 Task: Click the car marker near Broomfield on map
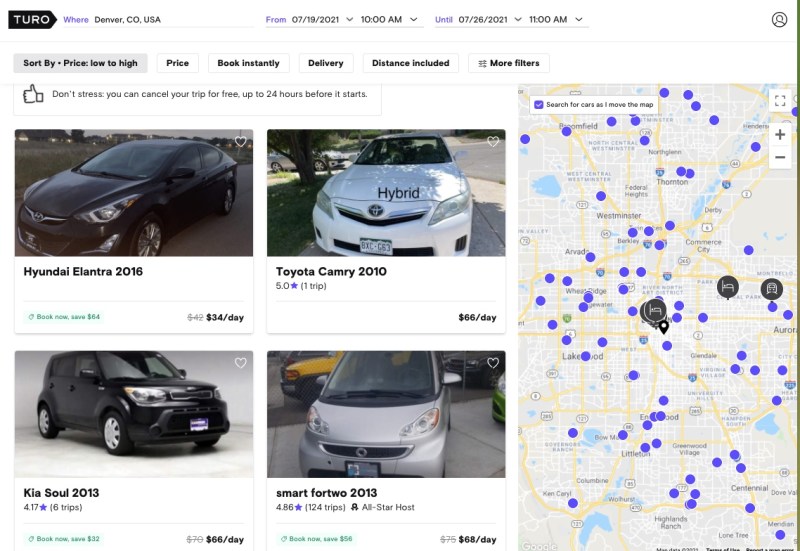coord(566,131)
